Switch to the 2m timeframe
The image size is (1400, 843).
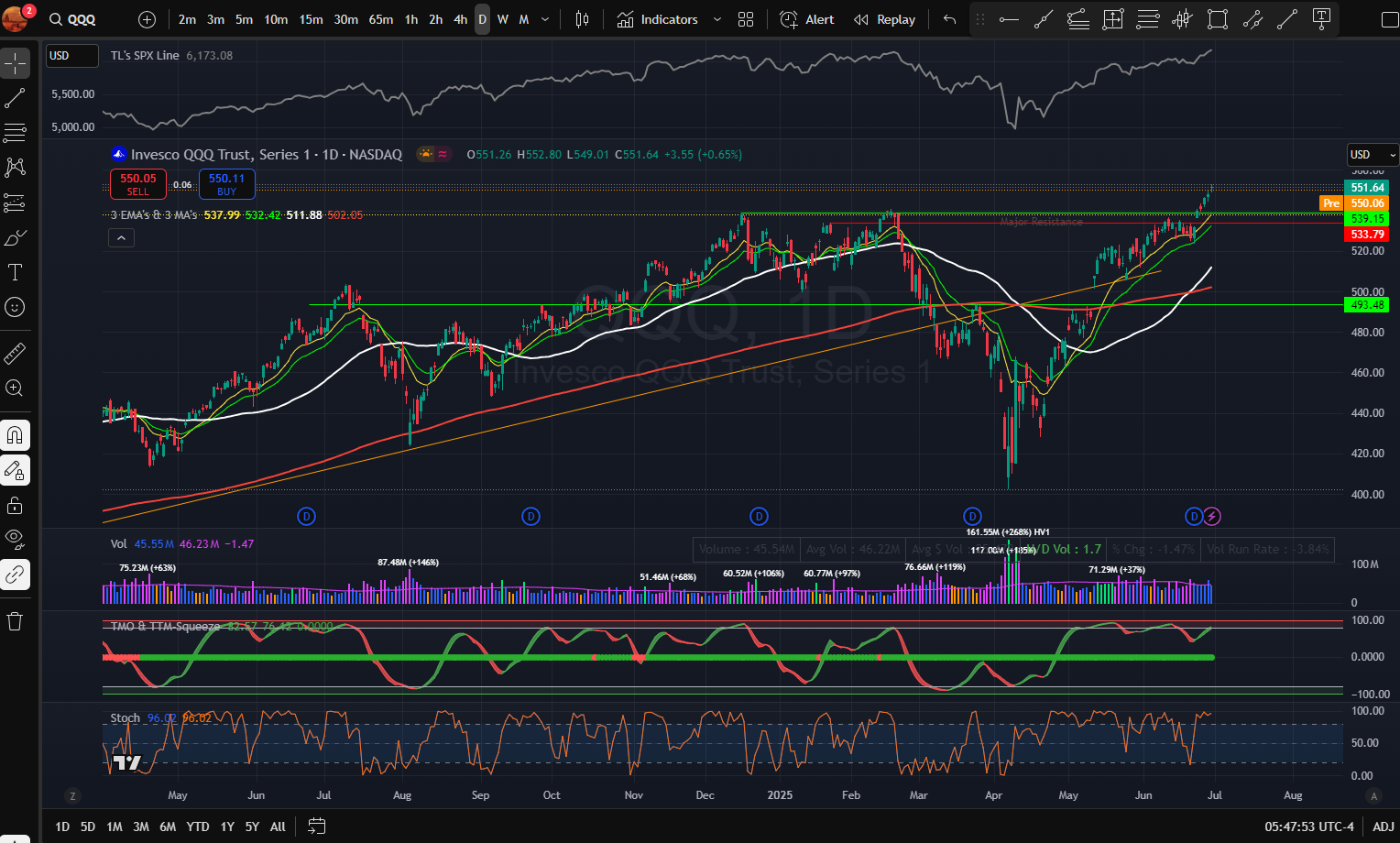pos(187,19)
